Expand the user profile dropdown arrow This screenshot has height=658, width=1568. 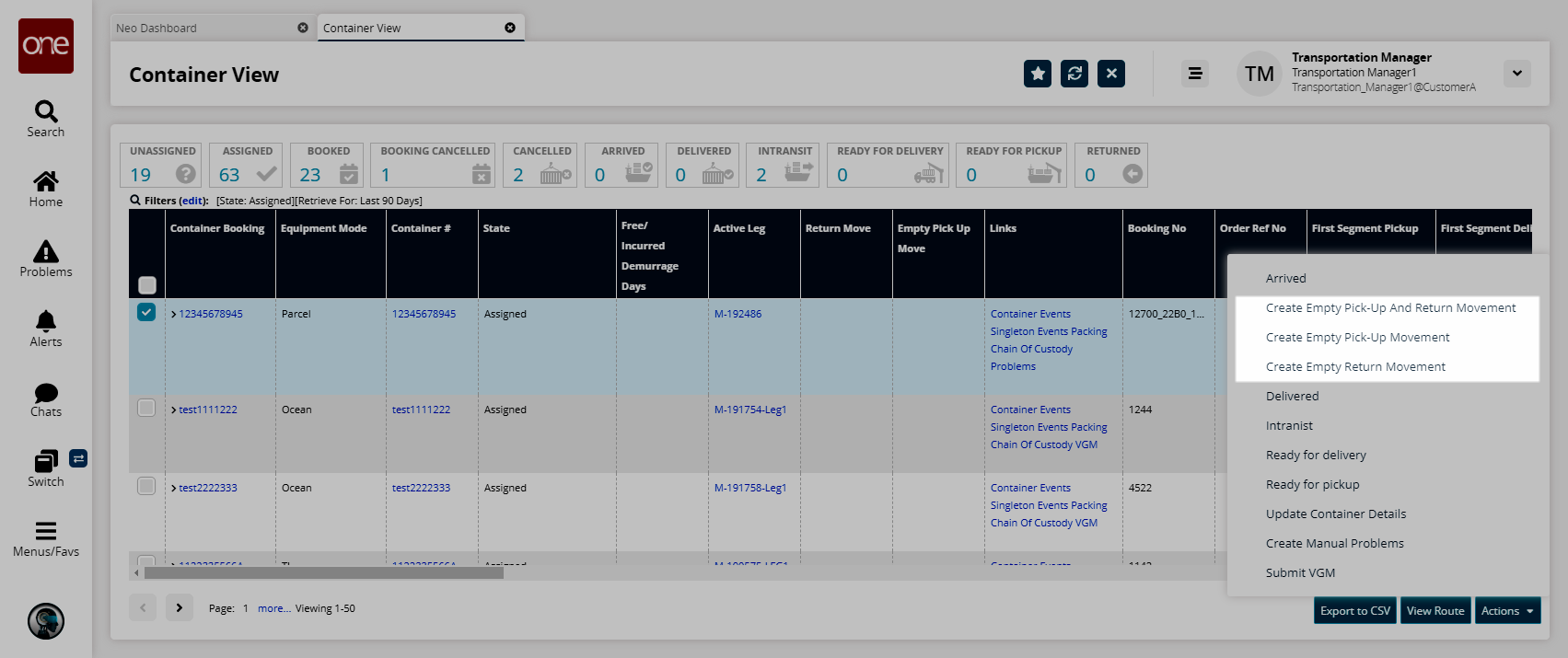[x=1516, y=74]
